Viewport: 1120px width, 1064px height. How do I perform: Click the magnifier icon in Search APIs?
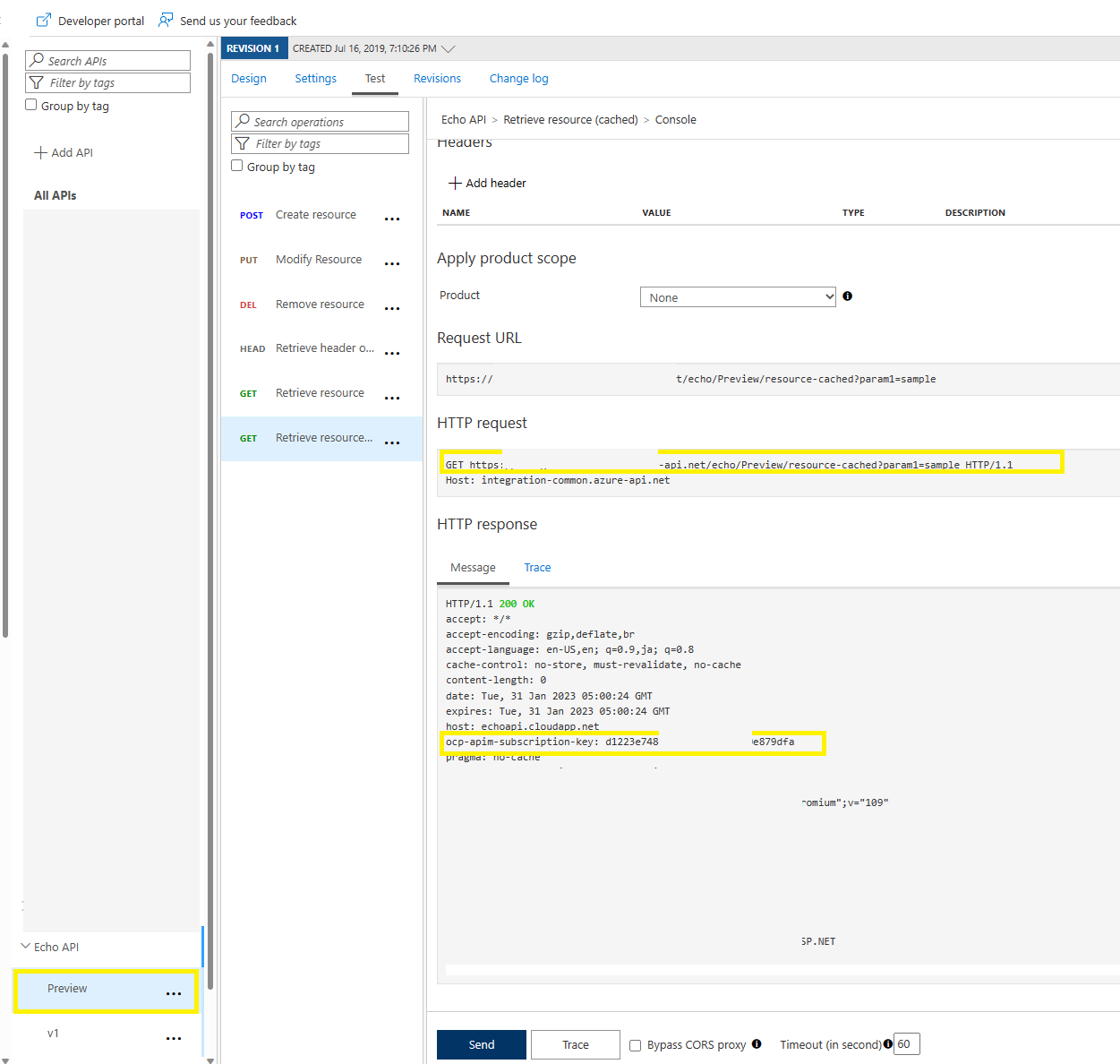pyautogui.click(x=37, y=60)
